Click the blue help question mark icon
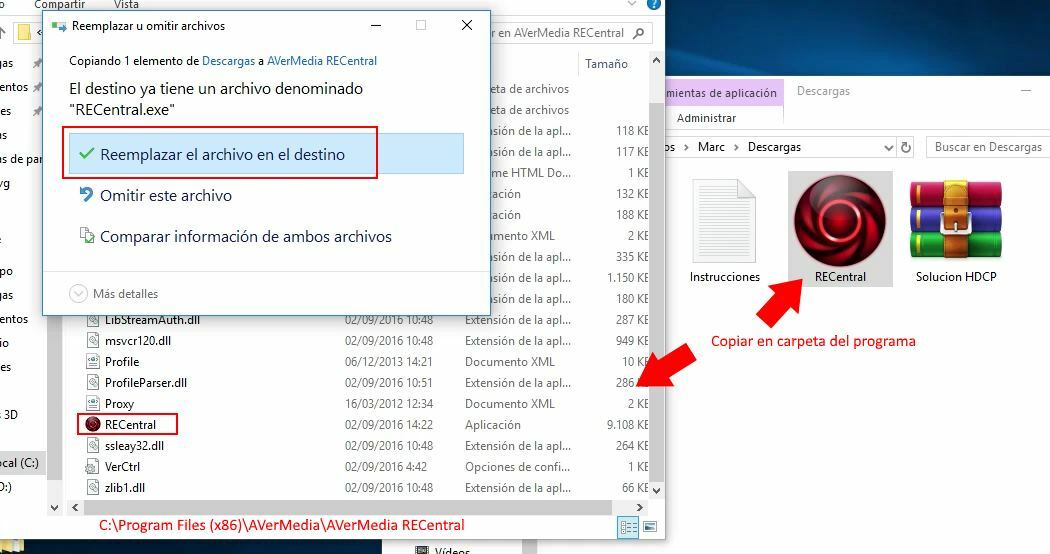1050x554 pixels. point(652,6)
